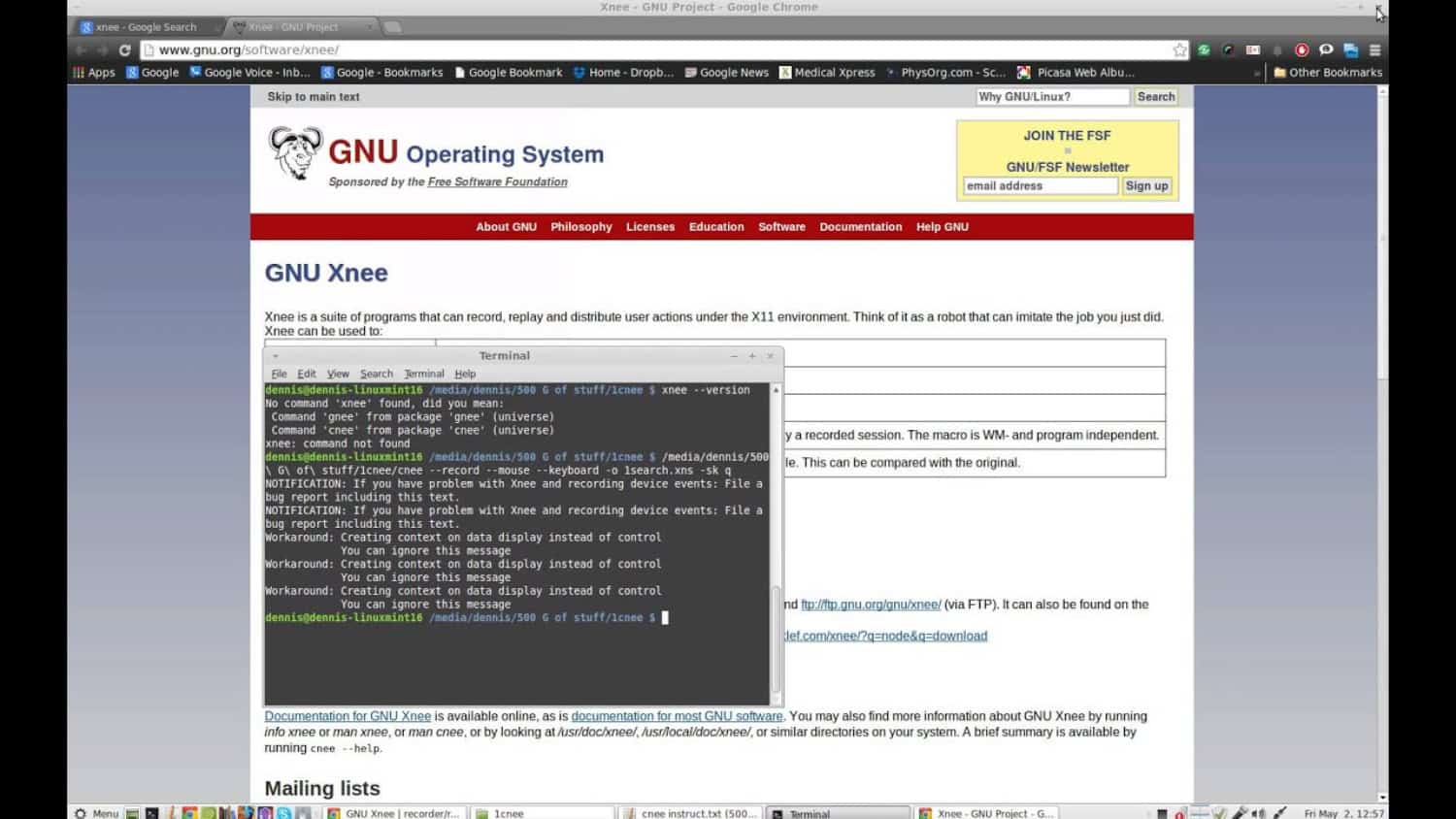Click the newsletter email address field

coord(1040,185)
